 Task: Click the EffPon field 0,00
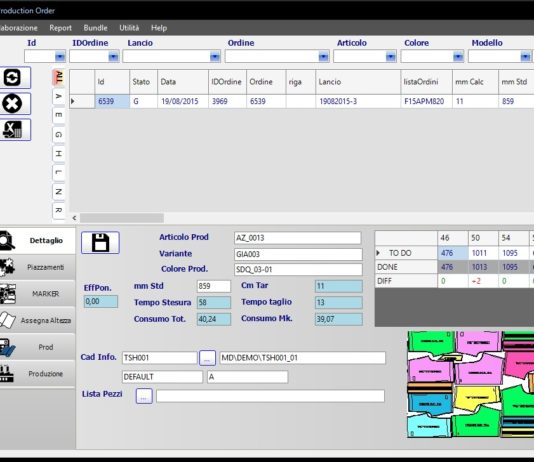(101, 302)
